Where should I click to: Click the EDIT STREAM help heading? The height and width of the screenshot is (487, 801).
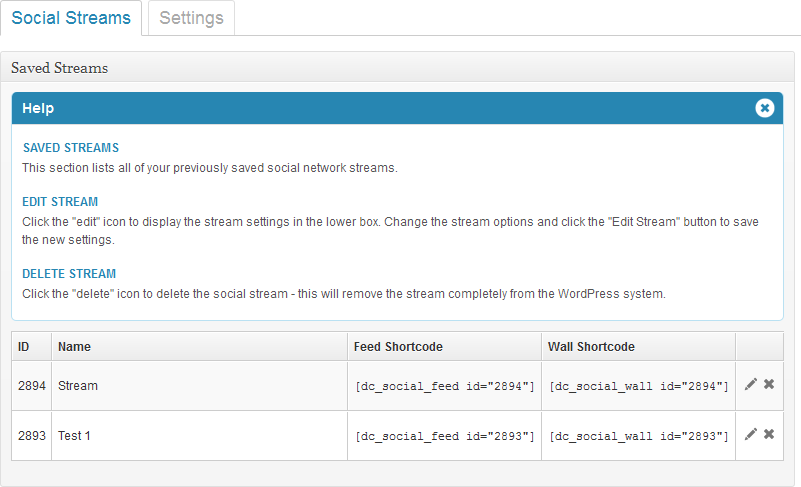(60, 202)
